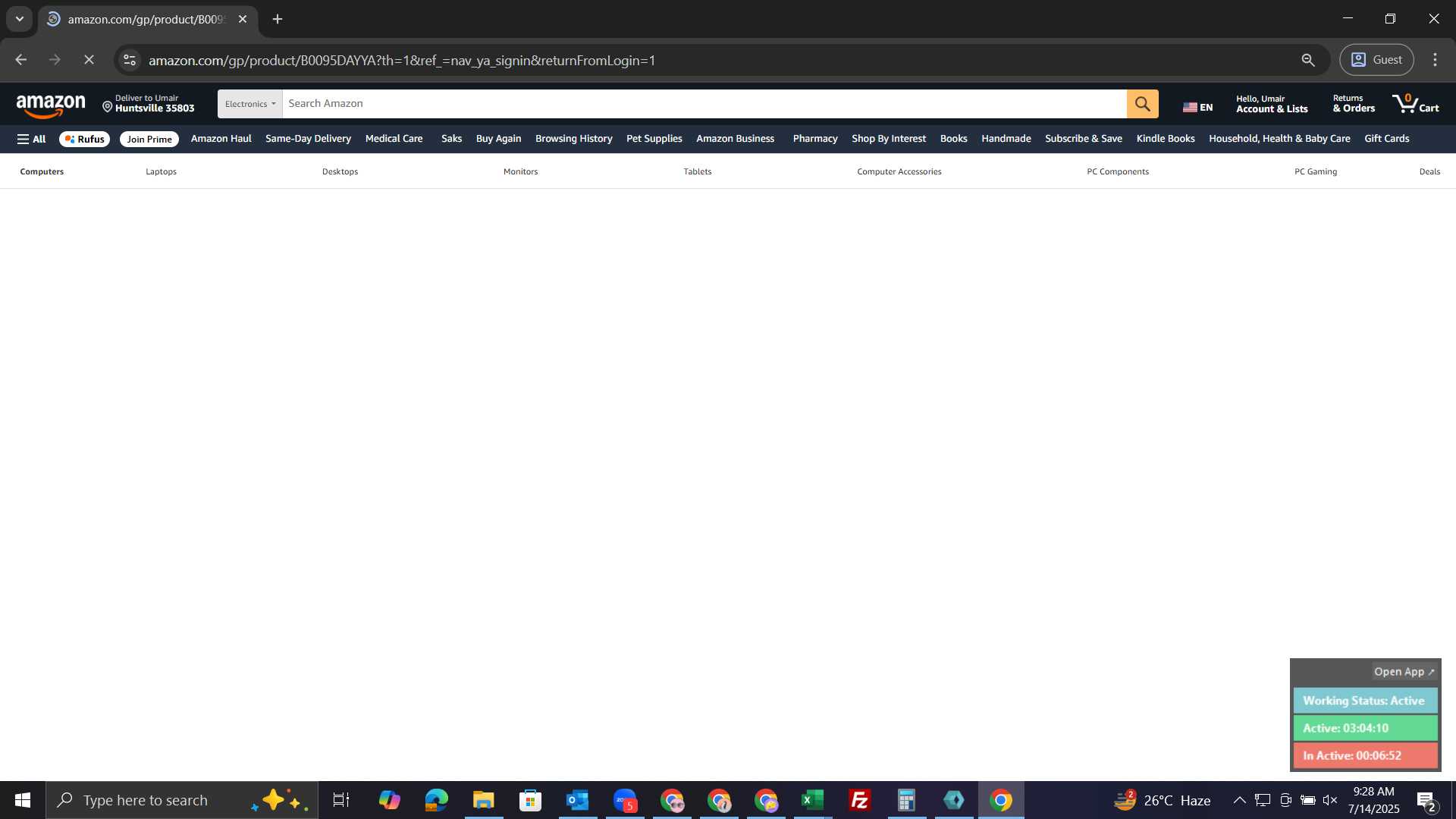1456x819 pixels.
Task: Open a new browser tab
Action: click(x=278, y=19)
